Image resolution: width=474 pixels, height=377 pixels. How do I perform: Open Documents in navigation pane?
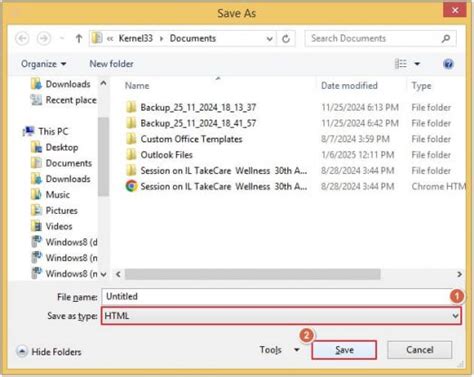[61, 163]
